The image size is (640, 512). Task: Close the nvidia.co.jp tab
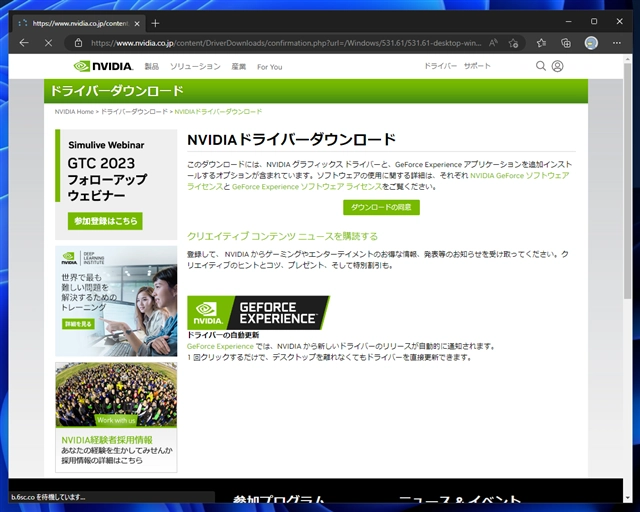(x=137, y=24)
